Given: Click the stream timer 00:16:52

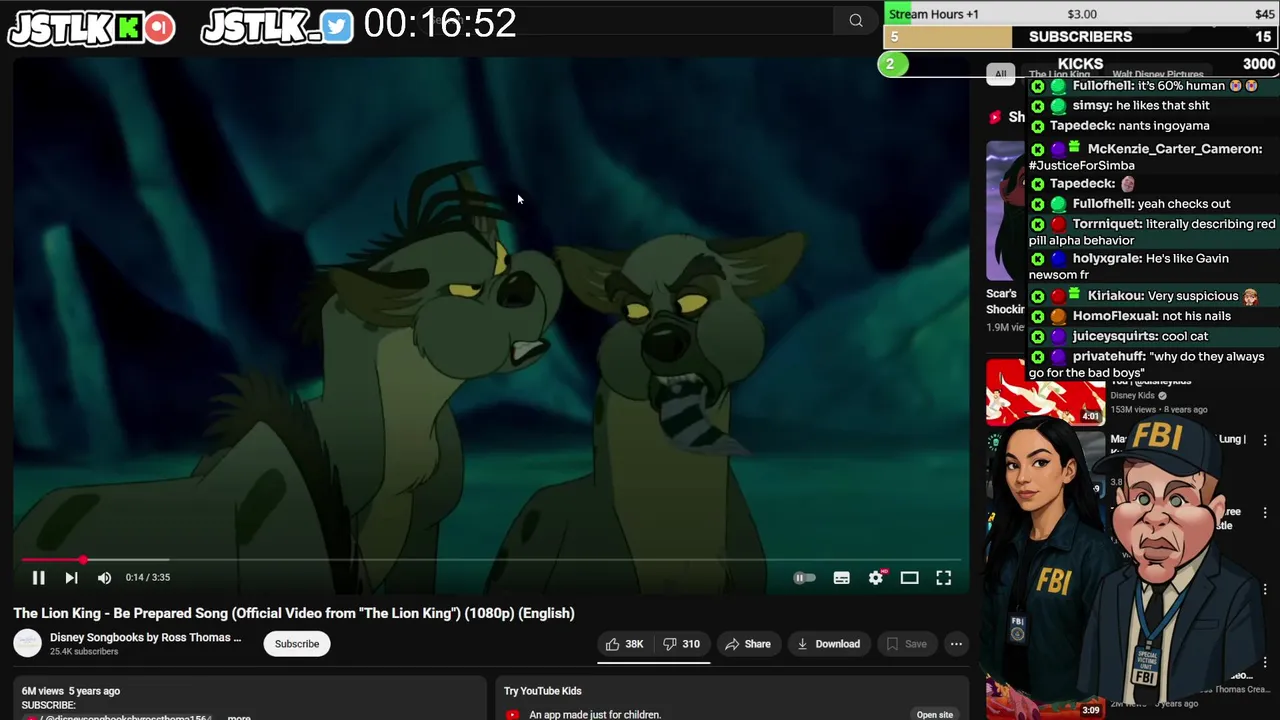Looking at the screenshot, I should pos(440,24).
